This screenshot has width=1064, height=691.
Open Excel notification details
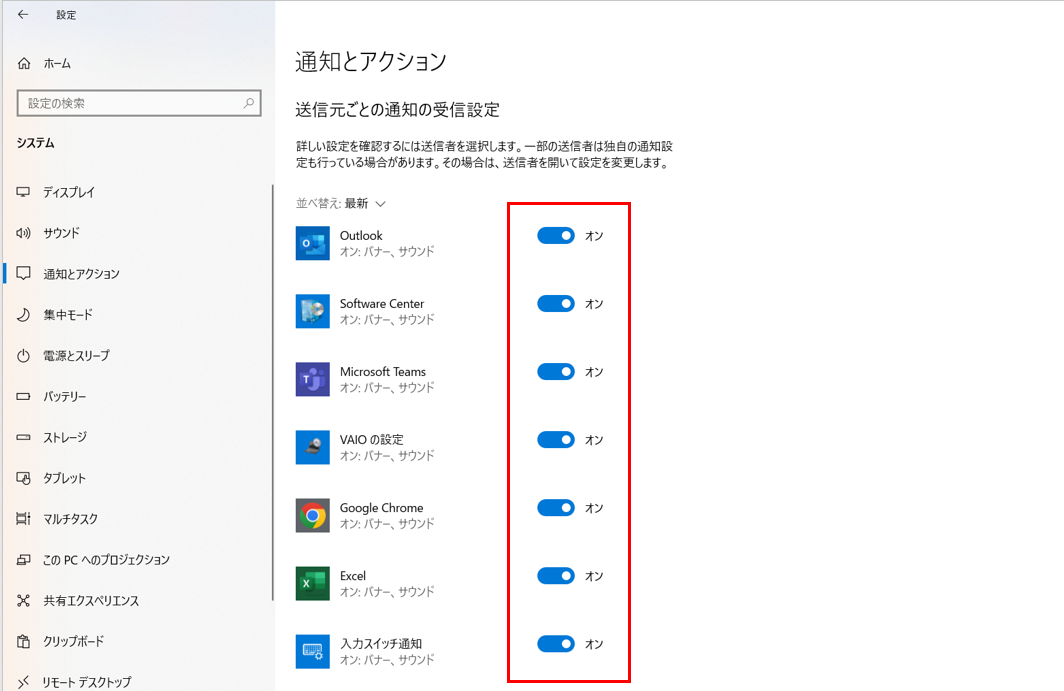coord(387,583)
